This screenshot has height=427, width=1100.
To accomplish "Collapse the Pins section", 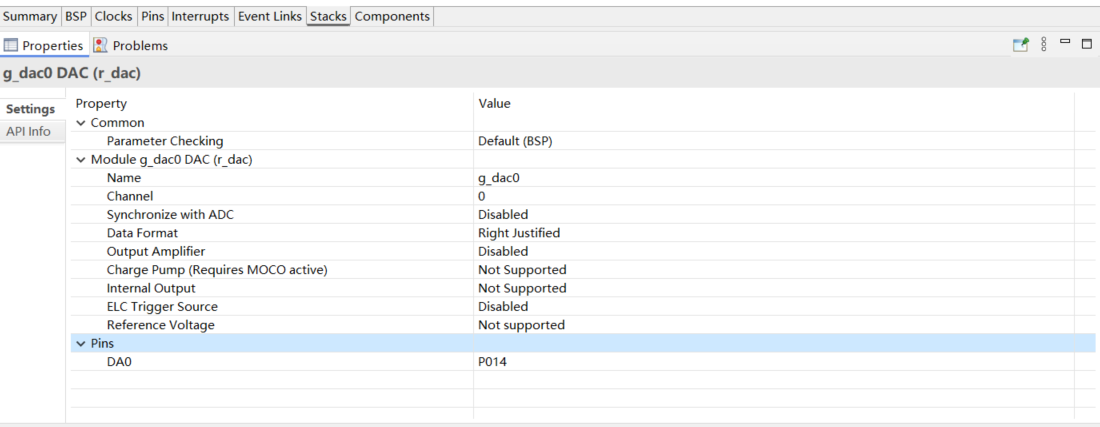I will pyautogui.click(x=81, y=344).
